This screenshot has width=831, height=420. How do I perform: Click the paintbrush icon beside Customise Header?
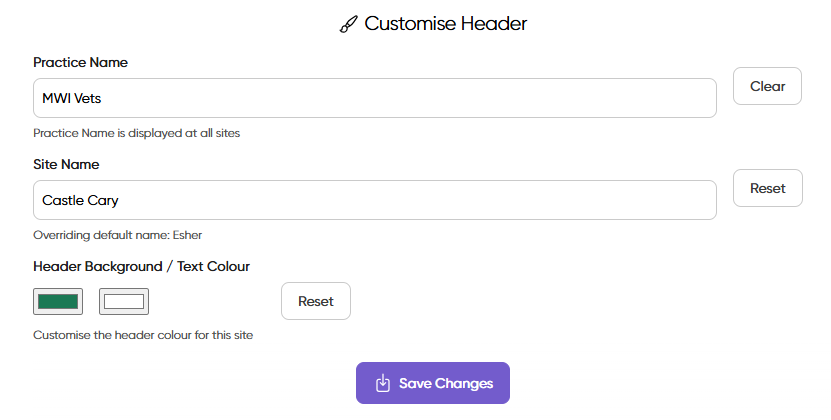pos(348,25)
